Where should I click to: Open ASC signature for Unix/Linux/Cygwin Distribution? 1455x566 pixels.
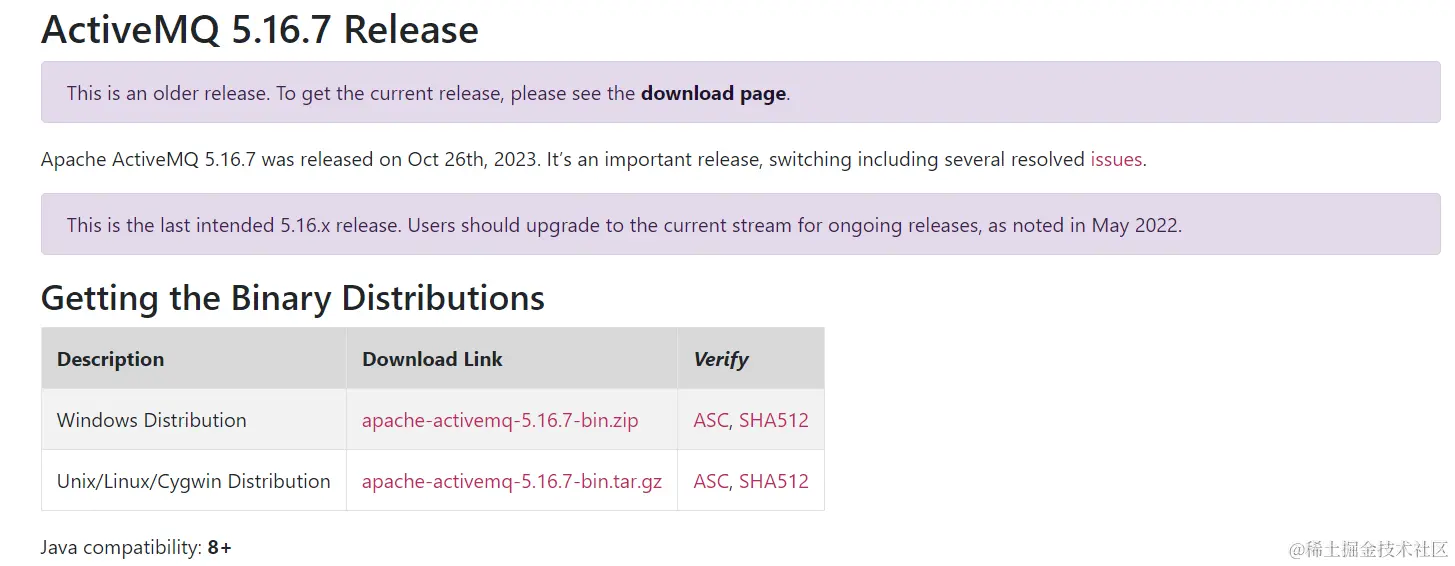tap(711, 481)
